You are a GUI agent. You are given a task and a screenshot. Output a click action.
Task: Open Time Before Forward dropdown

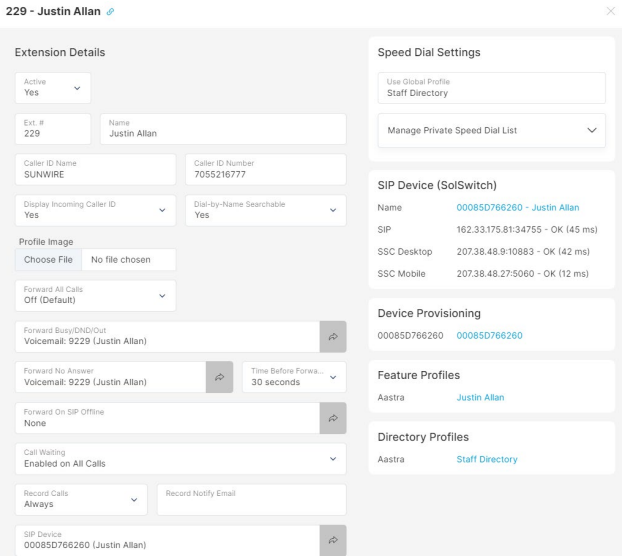295,377
